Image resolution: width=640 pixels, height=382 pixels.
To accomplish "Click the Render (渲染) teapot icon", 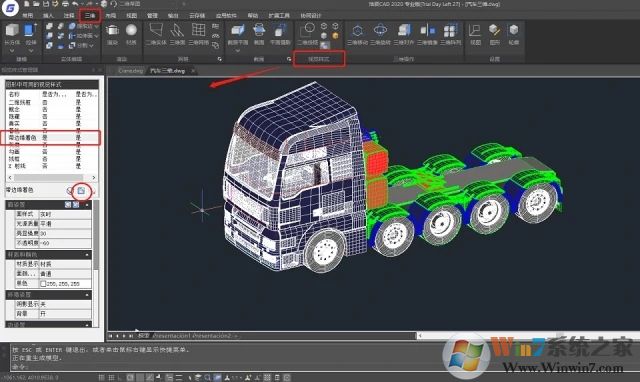I will (x=112, y=31).
